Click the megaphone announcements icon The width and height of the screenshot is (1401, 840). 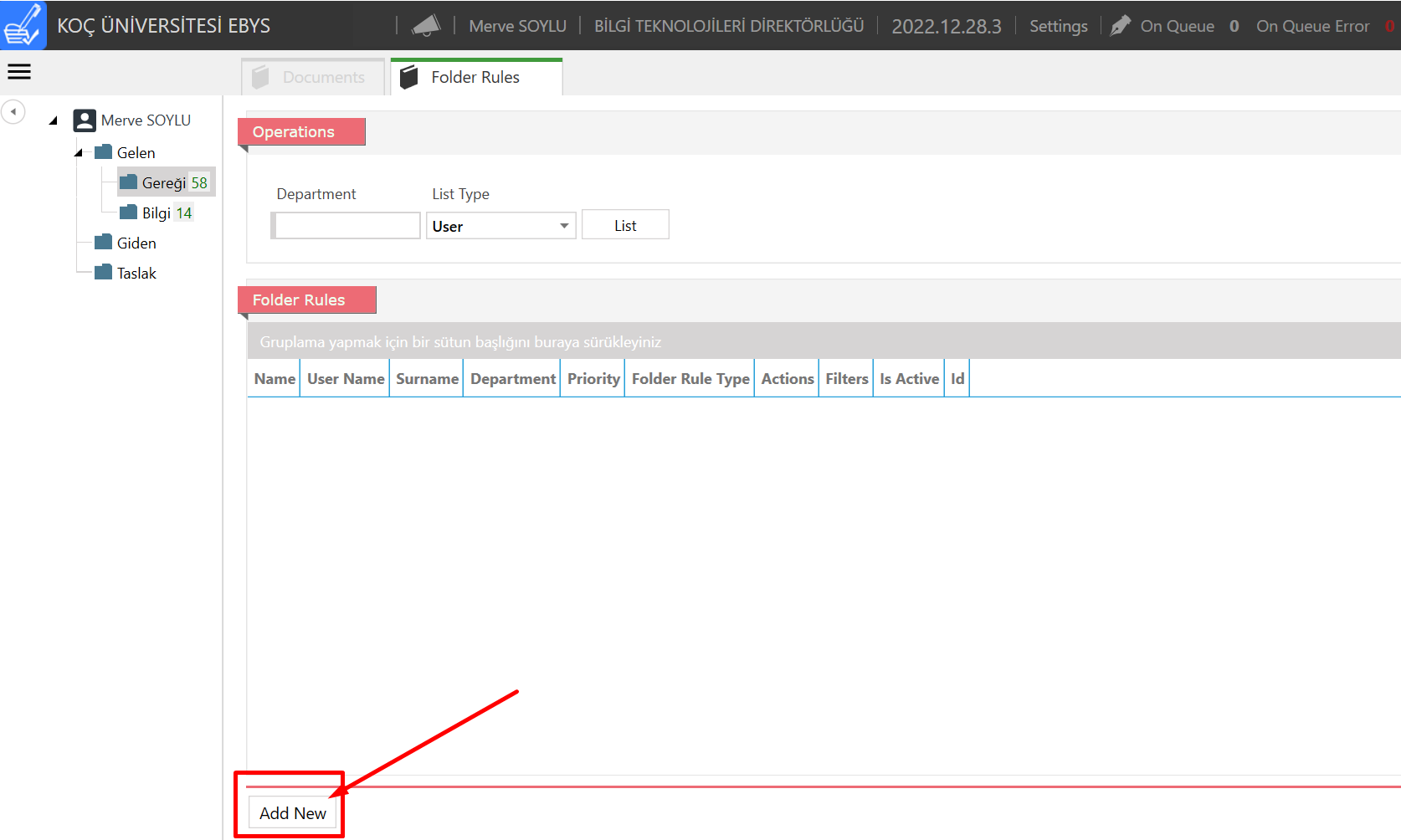426,26
